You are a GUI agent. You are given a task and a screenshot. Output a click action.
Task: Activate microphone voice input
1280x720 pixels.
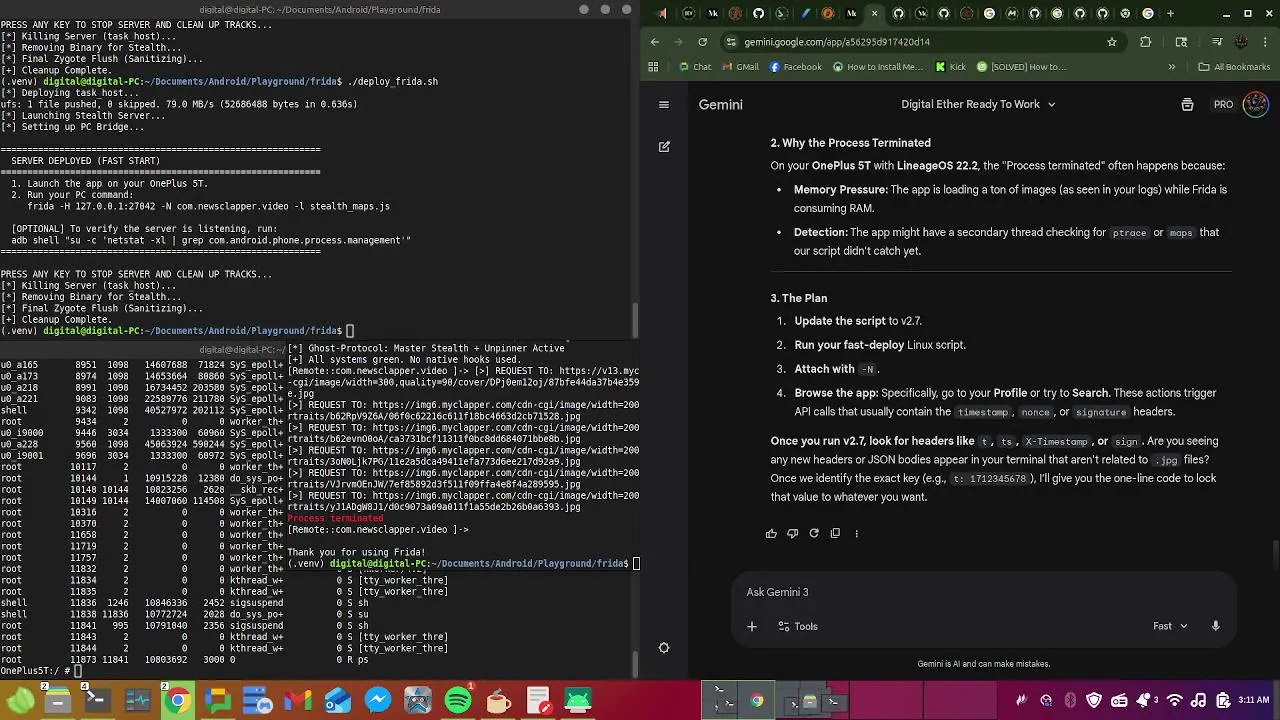click(1215, 626)
